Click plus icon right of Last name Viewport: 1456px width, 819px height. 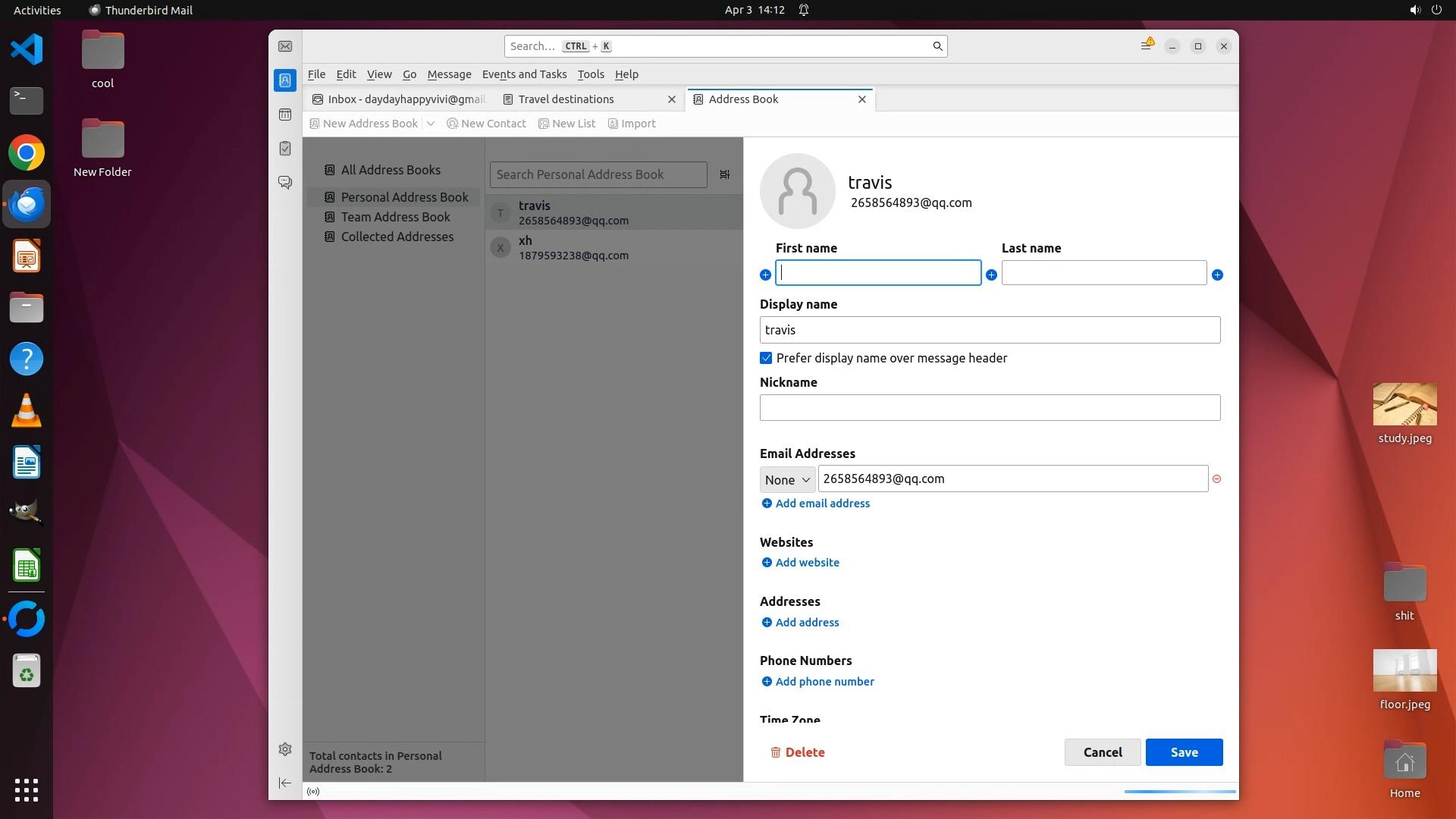pos(1217,275)
